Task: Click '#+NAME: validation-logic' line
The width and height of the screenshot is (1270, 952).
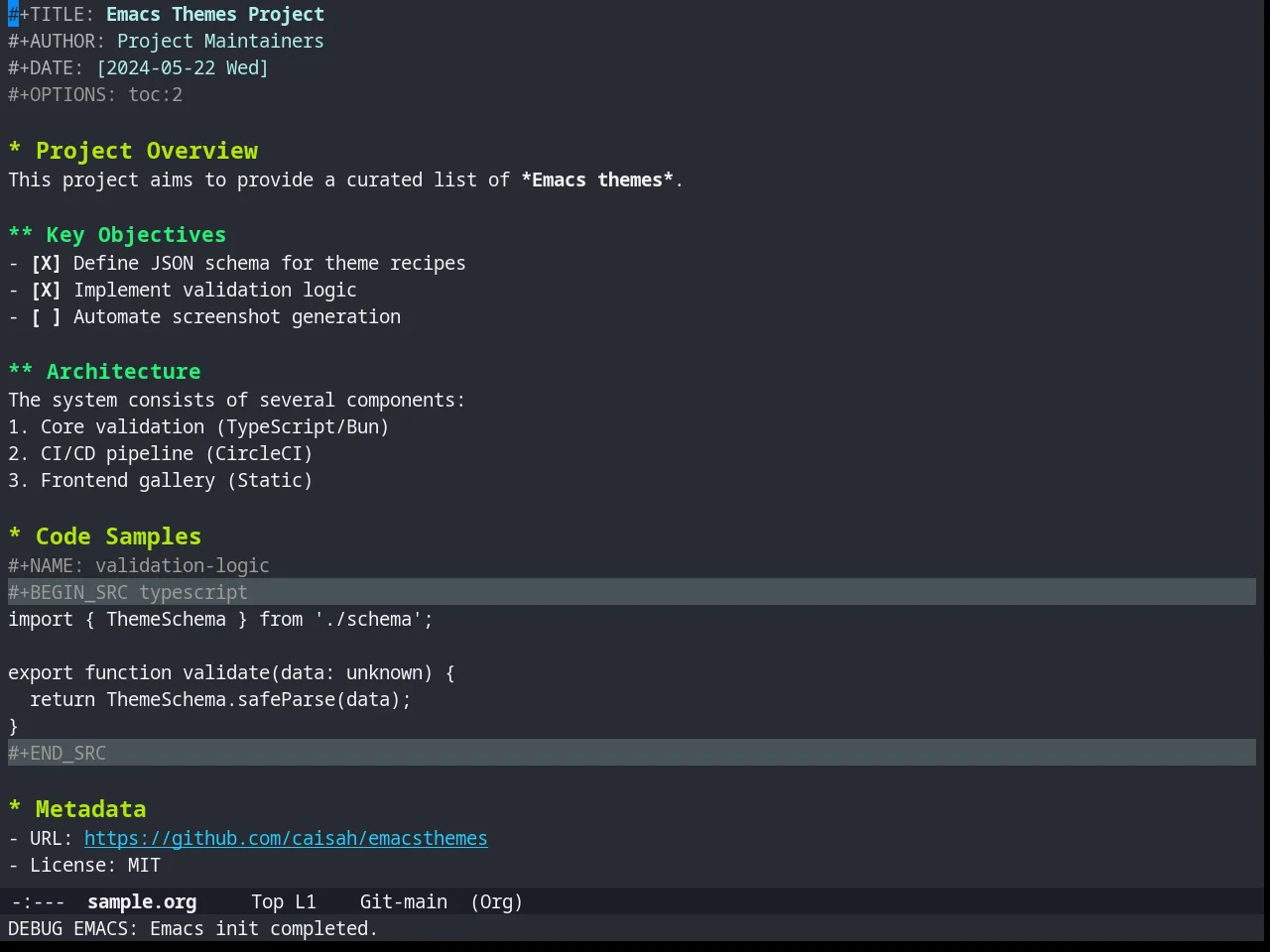Action: coord(139,565)
